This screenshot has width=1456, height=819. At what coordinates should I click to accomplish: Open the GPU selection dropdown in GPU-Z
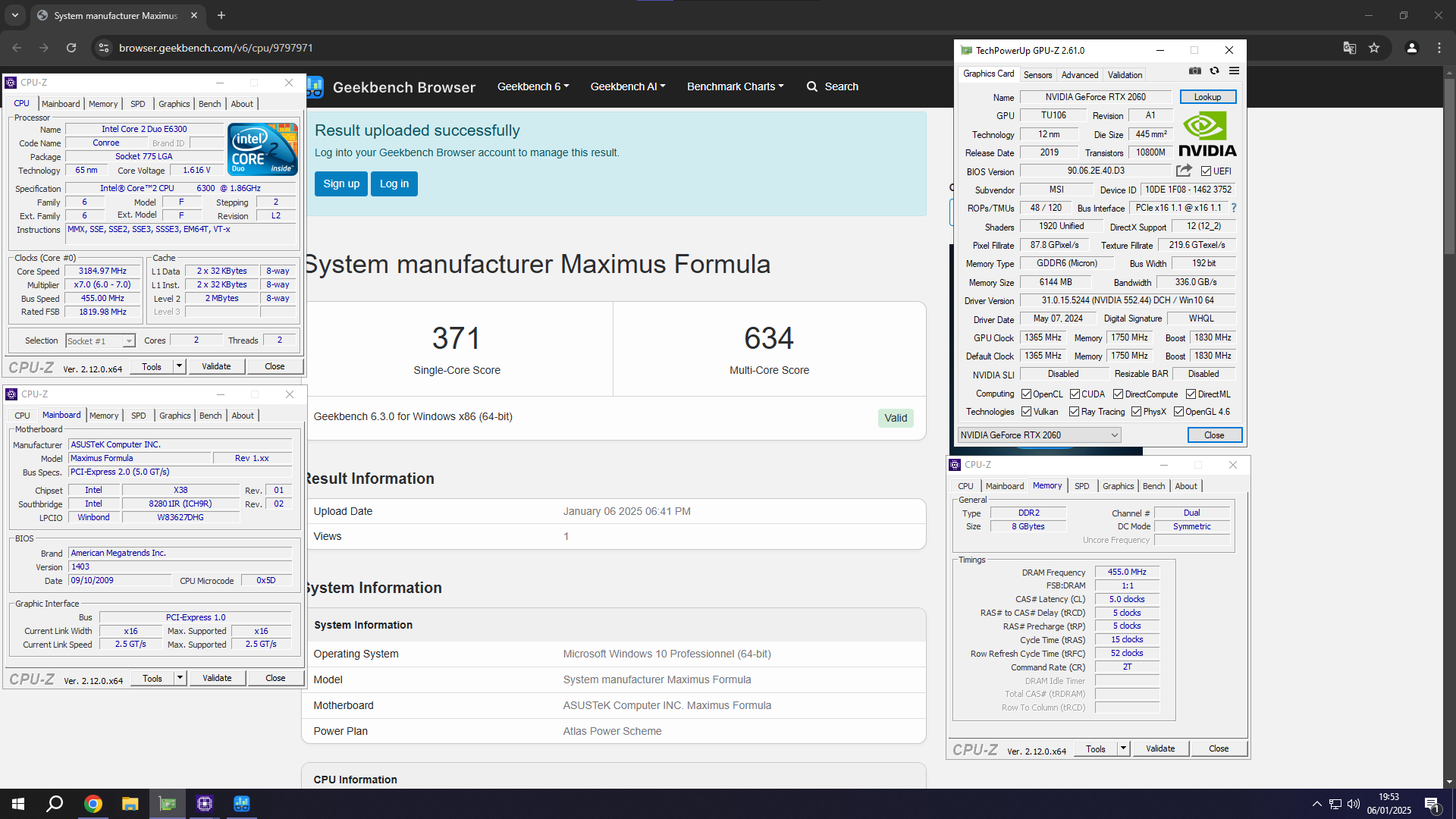[x=1039, y=435]
